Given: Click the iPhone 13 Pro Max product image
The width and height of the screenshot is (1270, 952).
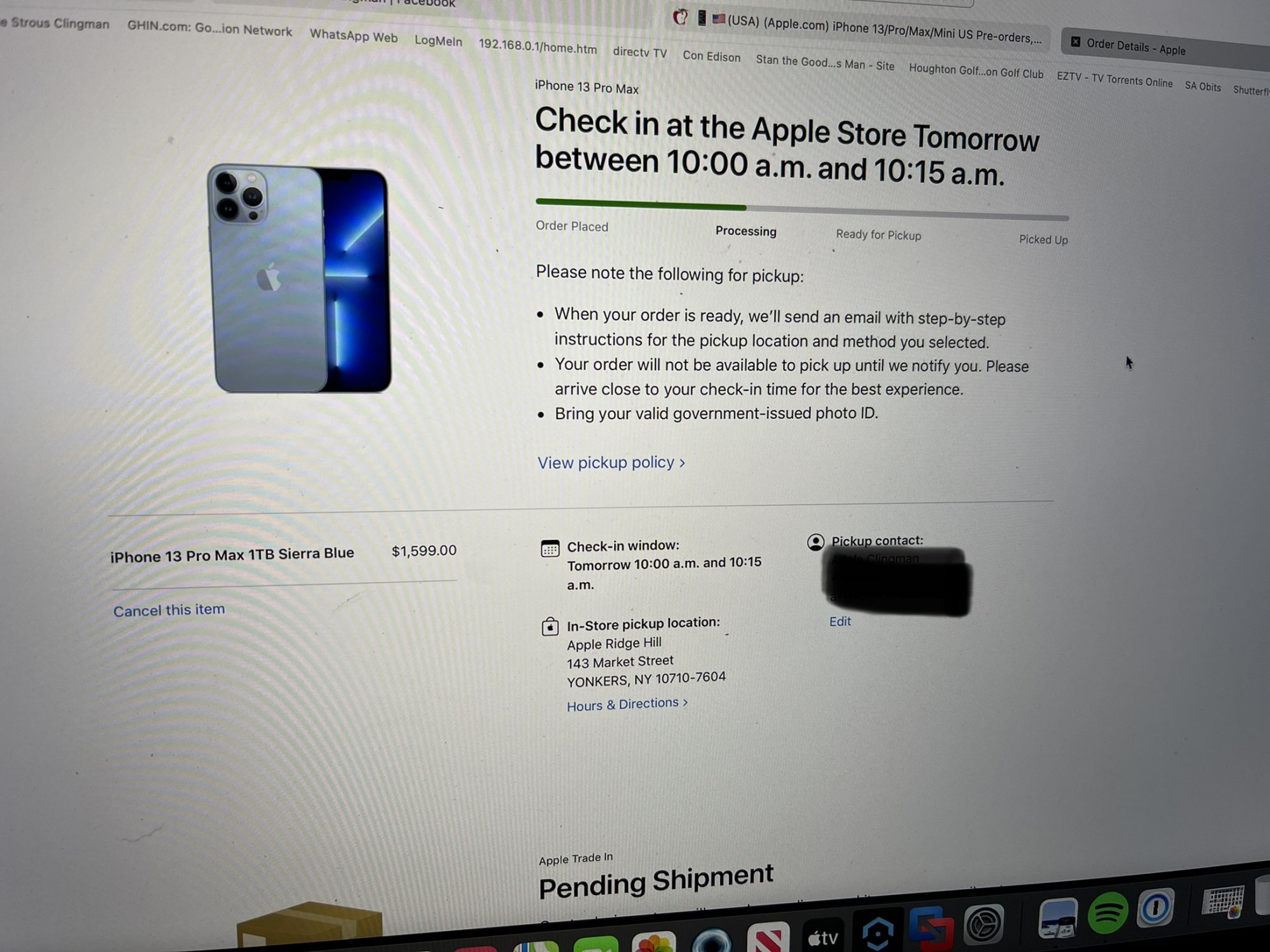Looking at the screenshot, I should point(299,279).
